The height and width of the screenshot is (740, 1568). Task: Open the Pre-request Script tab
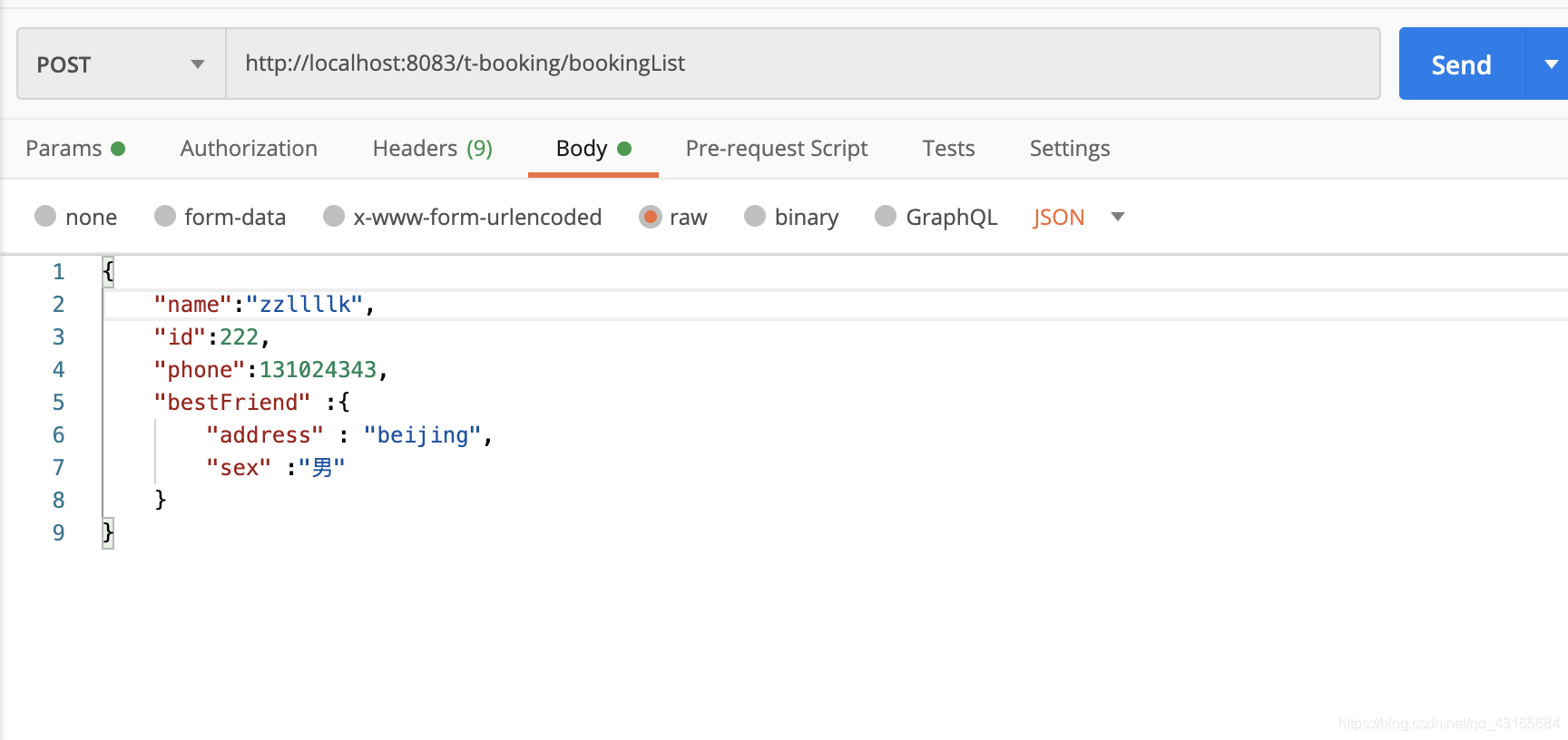point(777,148)
